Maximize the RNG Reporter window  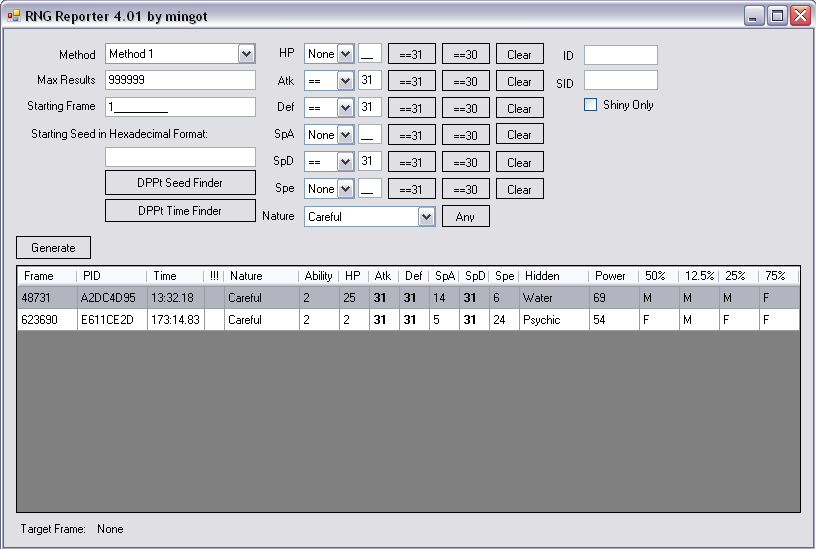(777, 16)
